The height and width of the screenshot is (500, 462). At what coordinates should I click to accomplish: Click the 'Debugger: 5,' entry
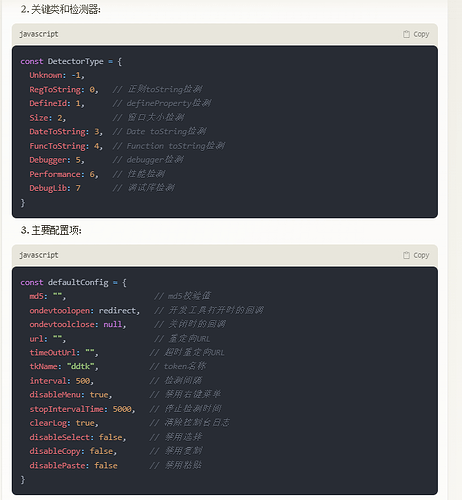coord(57,160)
